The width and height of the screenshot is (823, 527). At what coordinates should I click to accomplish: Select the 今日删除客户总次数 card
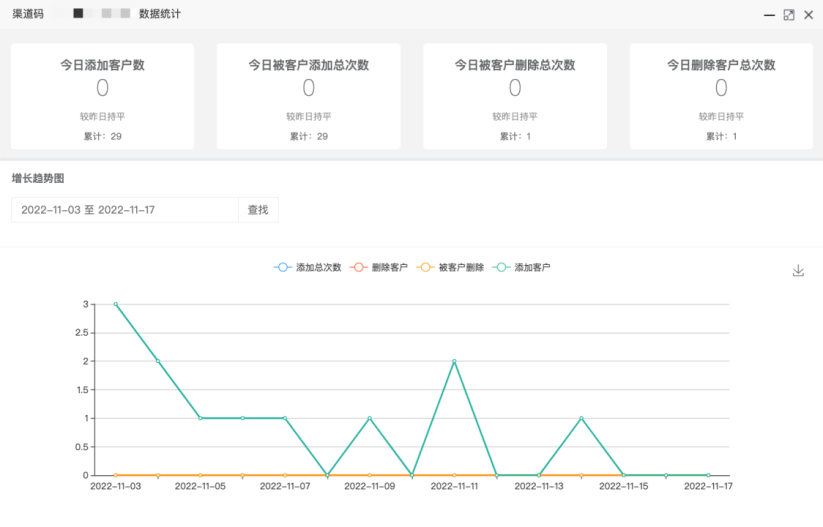tap(720, 96)
